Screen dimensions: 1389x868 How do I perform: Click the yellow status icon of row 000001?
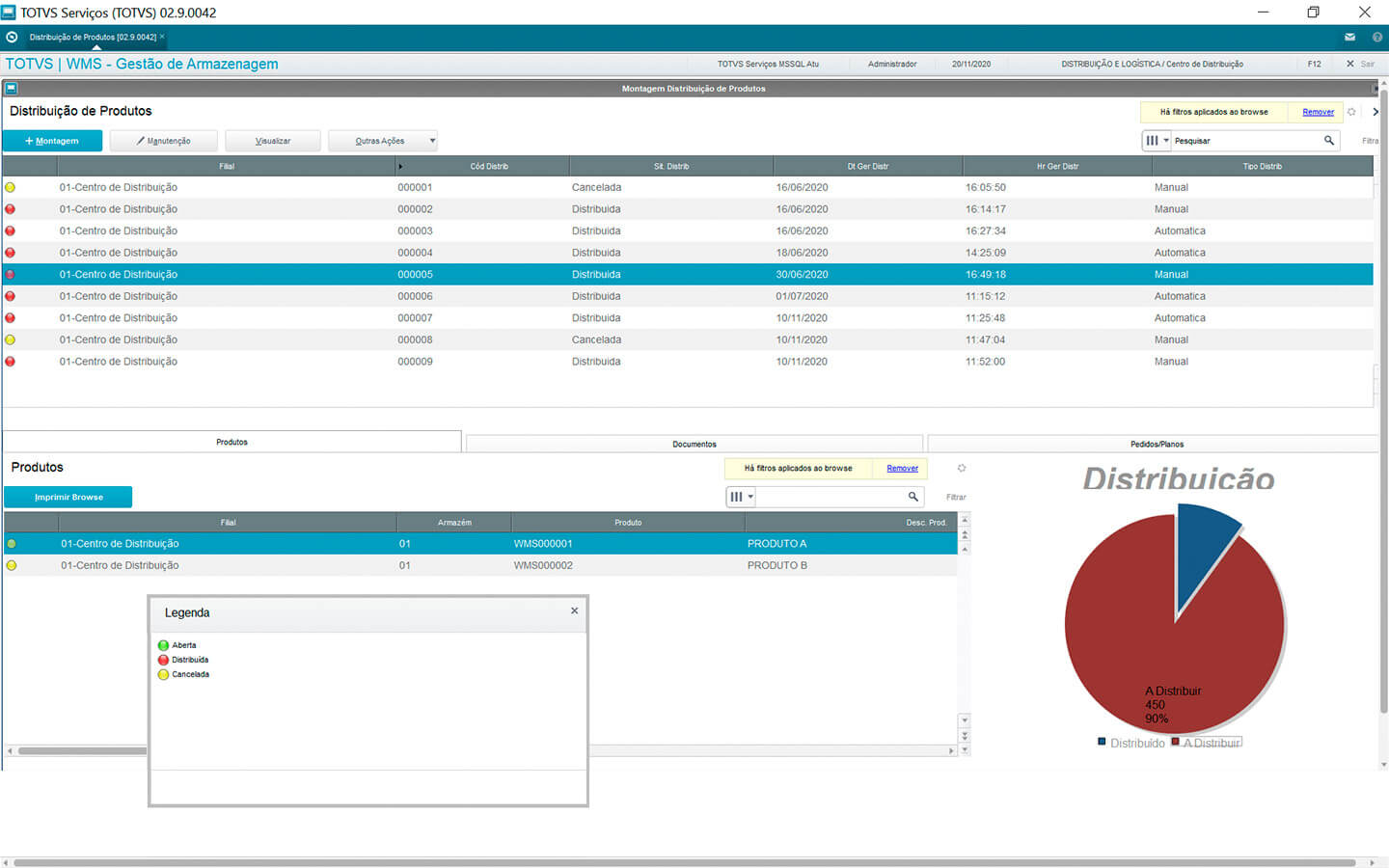tap(11, 188)
